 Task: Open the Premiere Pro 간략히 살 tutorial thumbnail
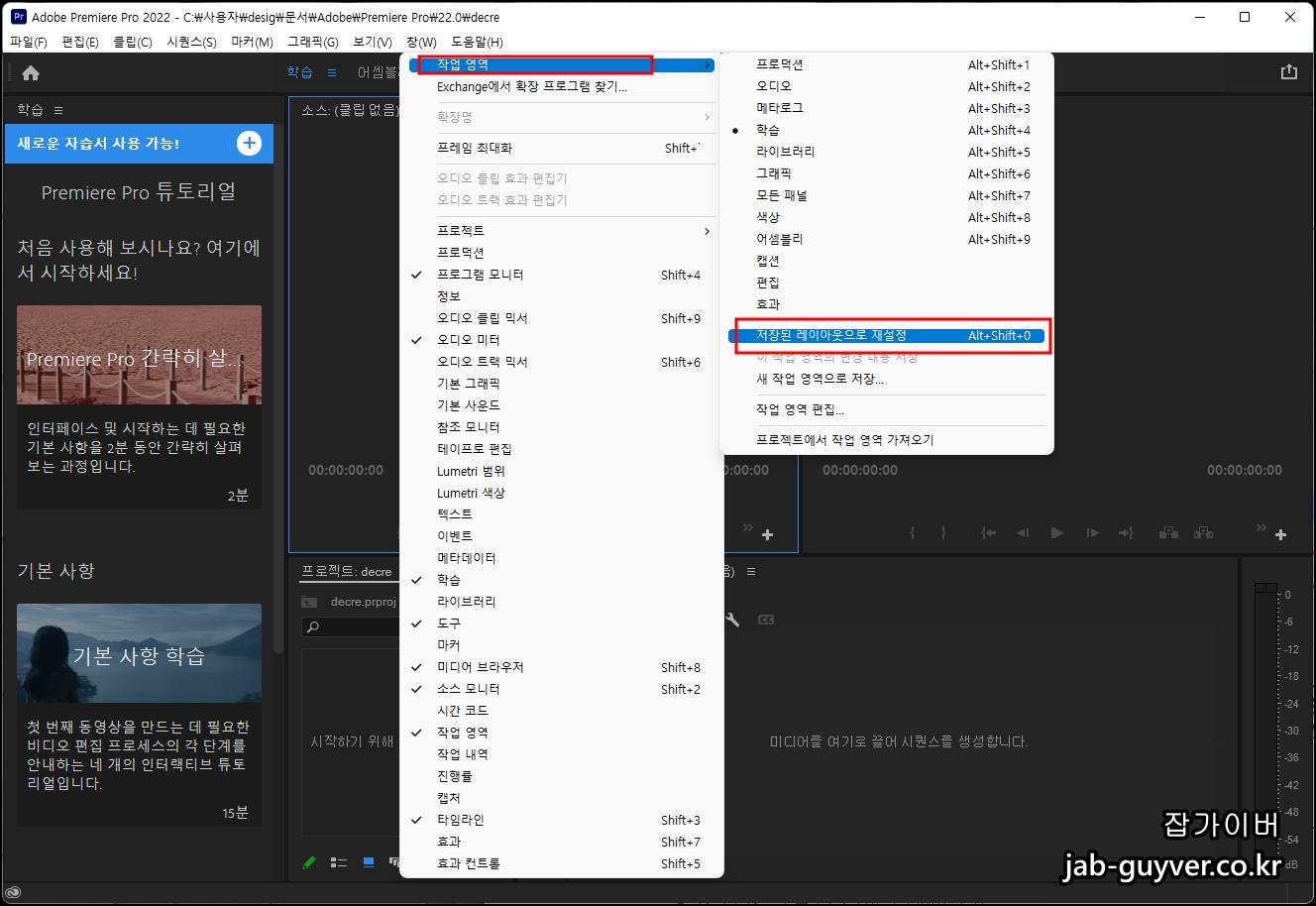(139, 355)
